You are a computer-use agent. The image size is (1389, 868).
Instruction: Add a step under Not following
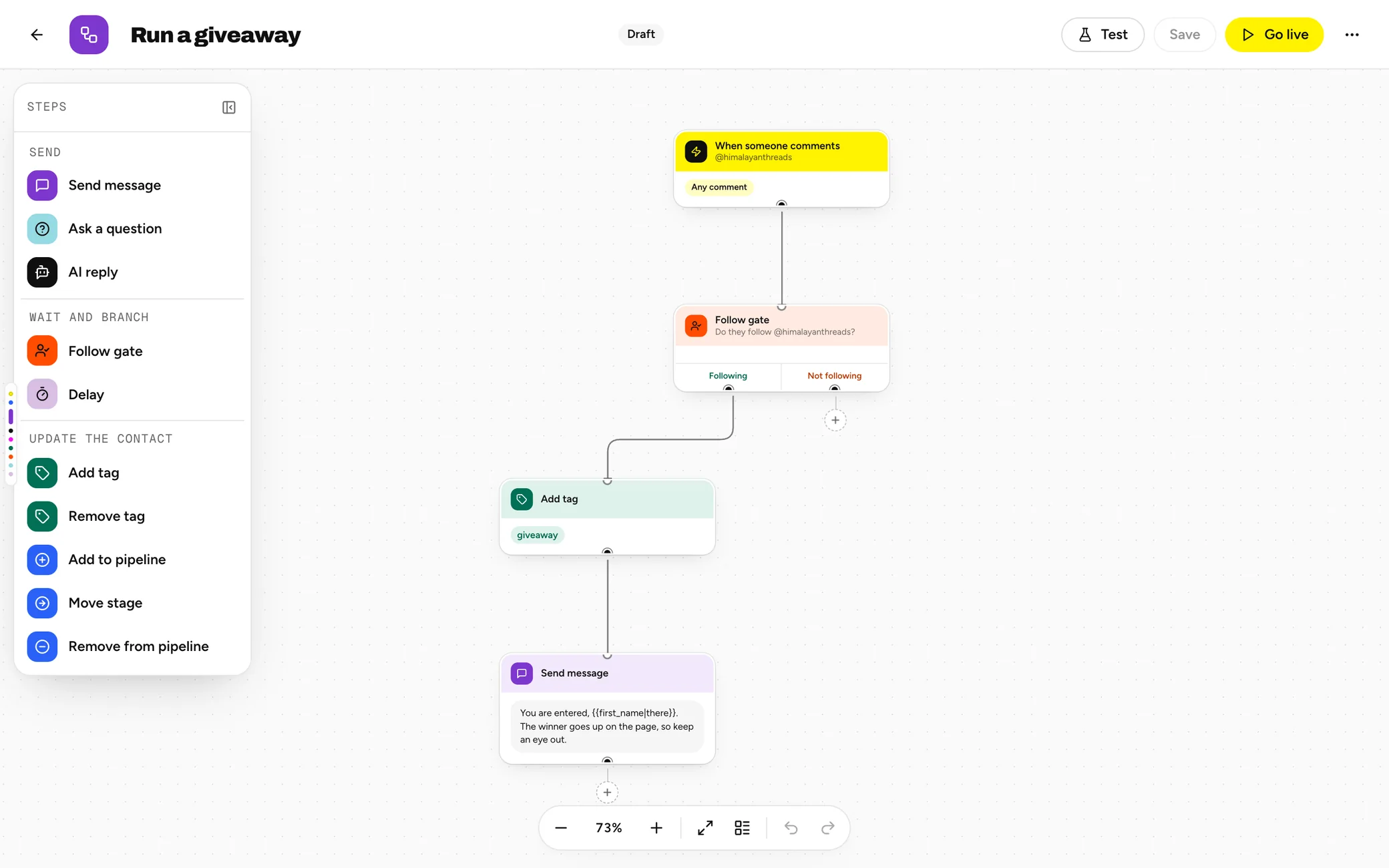coord(835,420)
